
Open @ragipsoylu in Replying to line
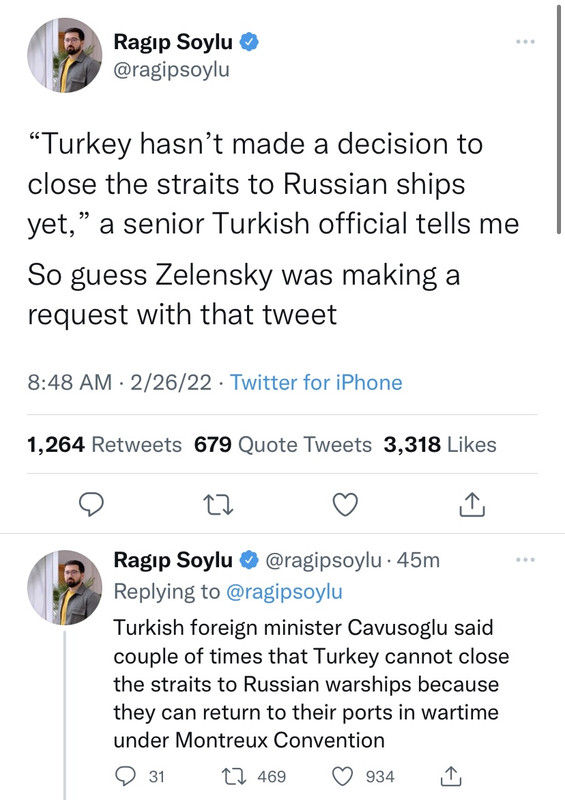coord(284,592)
